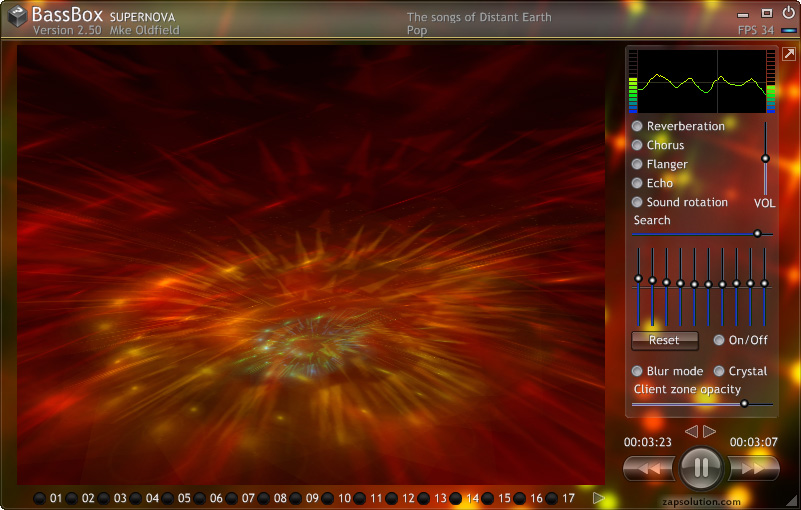
Task: Select track 11 in the playlist
Action: coord(360,498)
